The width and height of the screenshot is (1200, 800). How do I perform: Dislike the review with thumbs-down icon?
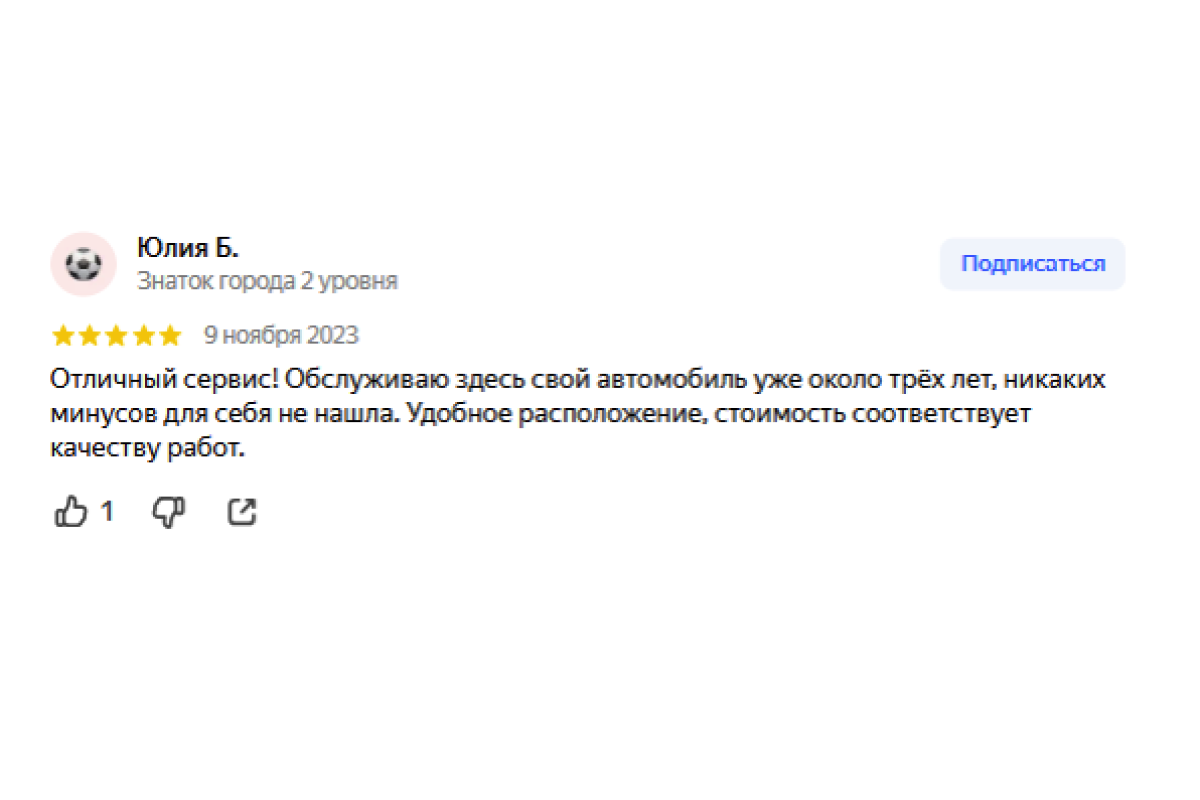pyautogui.click(x=168, y=513)
